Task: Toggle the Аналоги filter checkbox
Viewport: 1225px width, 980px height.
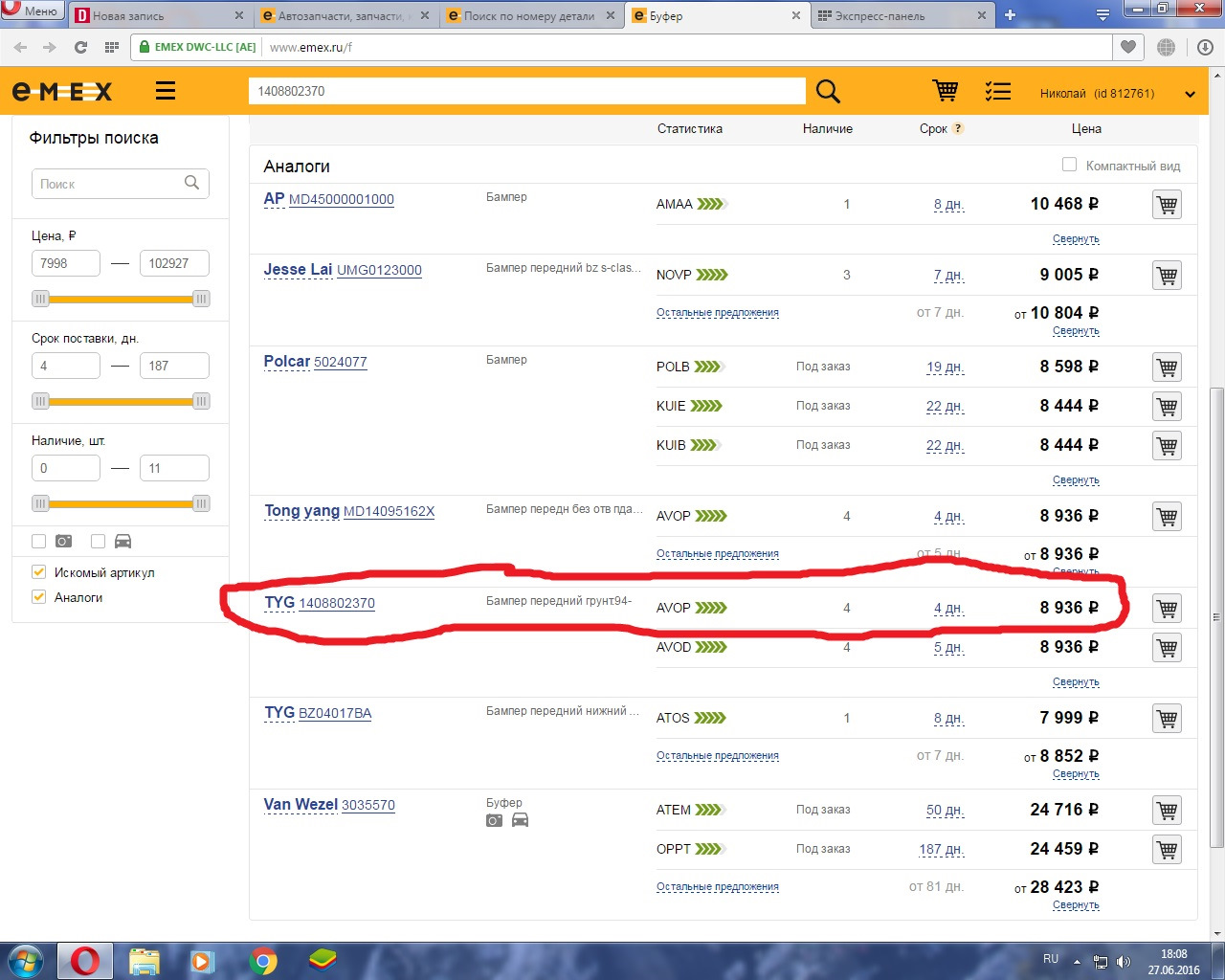Action: 39,597
